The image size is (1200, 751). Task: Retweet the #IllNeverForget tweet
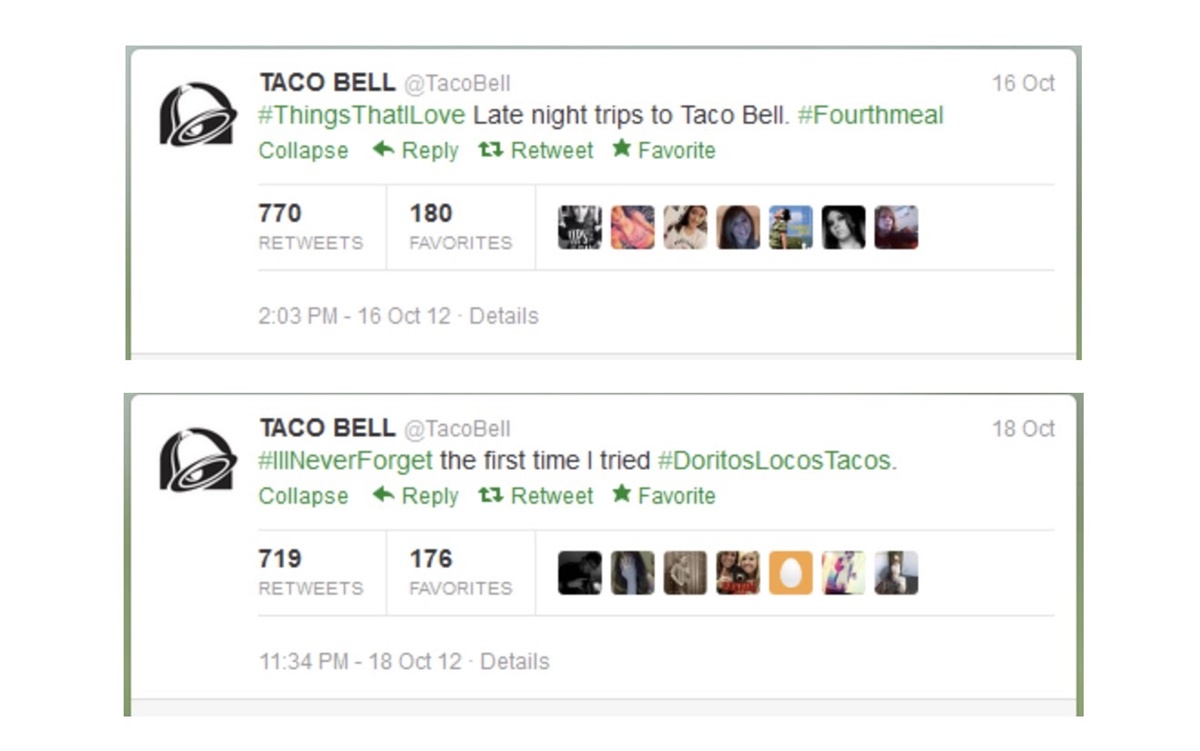(x=536, y=496)
